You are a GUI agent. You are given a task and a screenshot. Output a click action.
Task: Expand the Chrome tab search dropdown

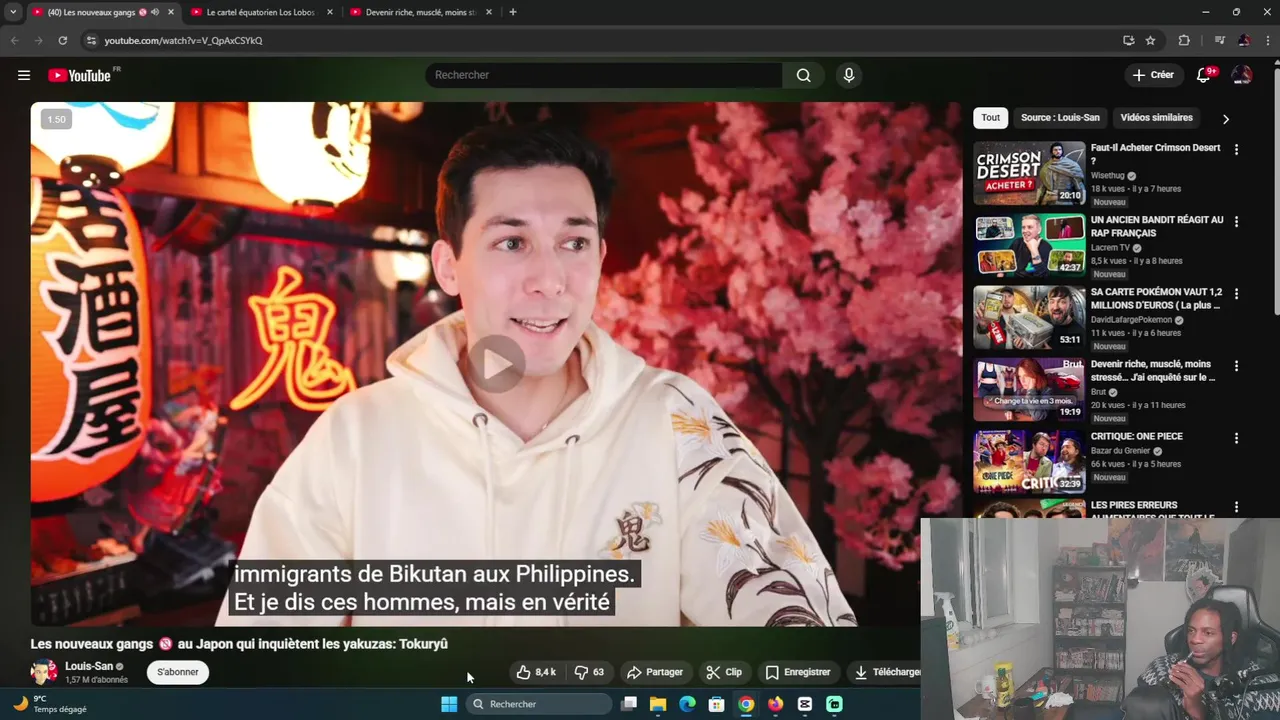click(13, 12)
